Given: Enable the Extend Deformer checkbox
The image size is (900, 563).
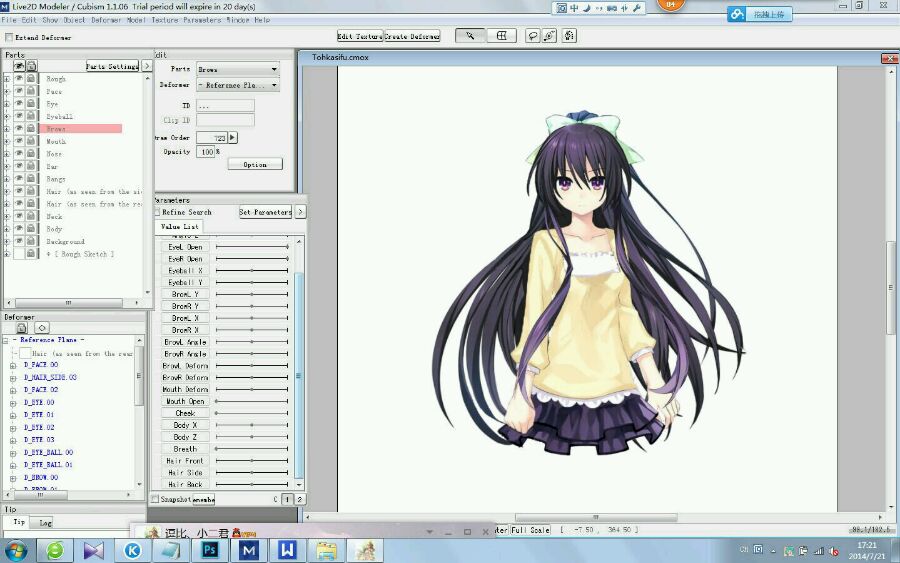Looking at the screenshot, I should (x=9, y=37).
